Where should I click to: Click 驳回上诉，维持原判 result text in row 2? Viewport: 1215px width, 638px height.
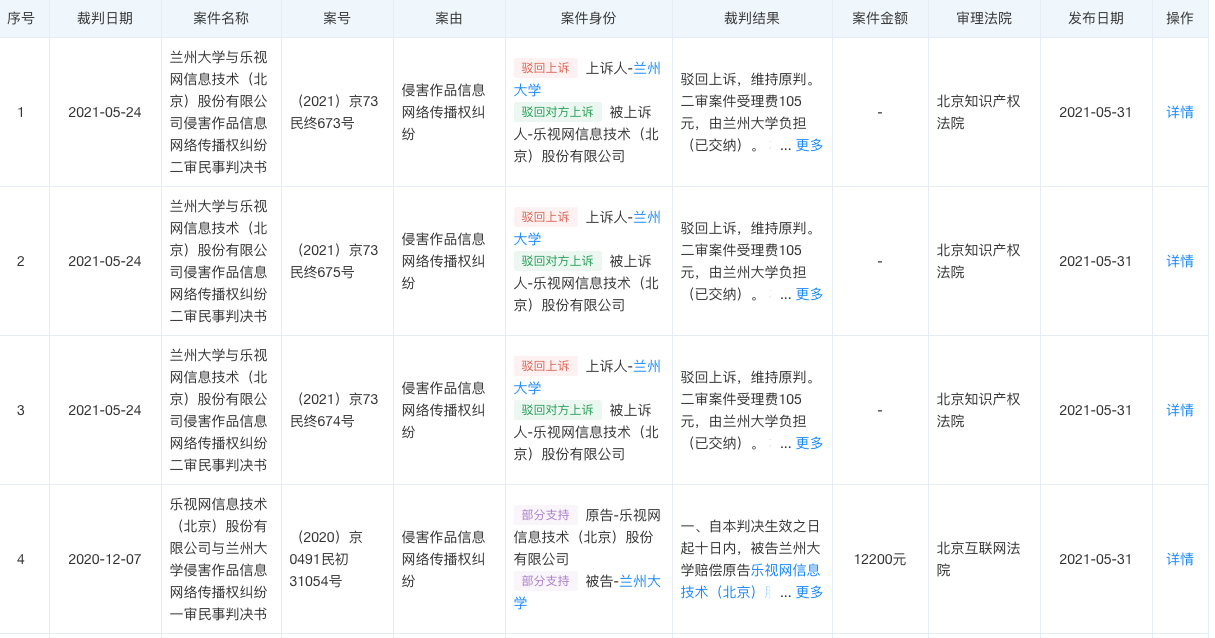[x=749, y=228]
